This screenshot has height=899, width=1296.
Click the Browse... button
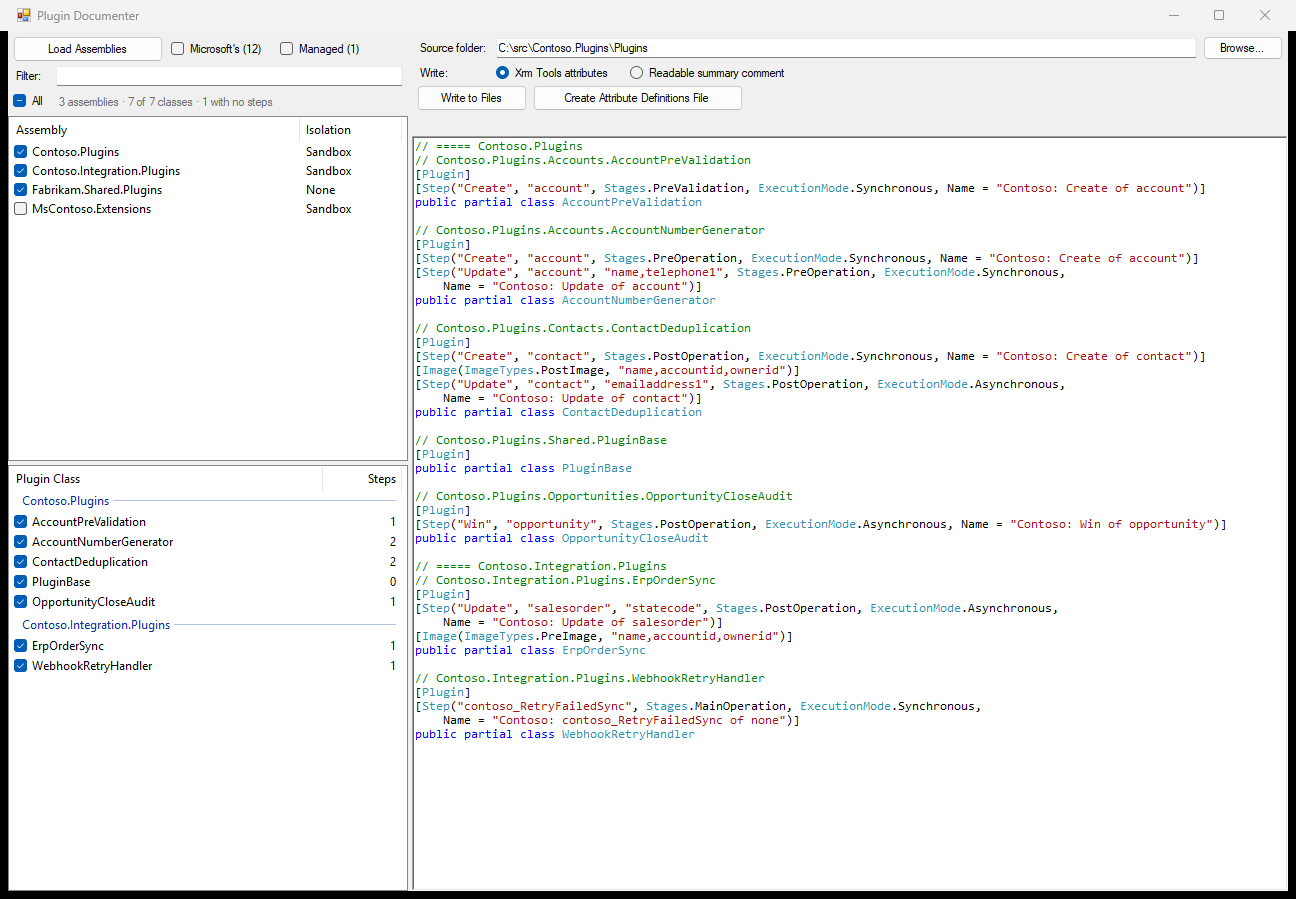coord(1242,48)
